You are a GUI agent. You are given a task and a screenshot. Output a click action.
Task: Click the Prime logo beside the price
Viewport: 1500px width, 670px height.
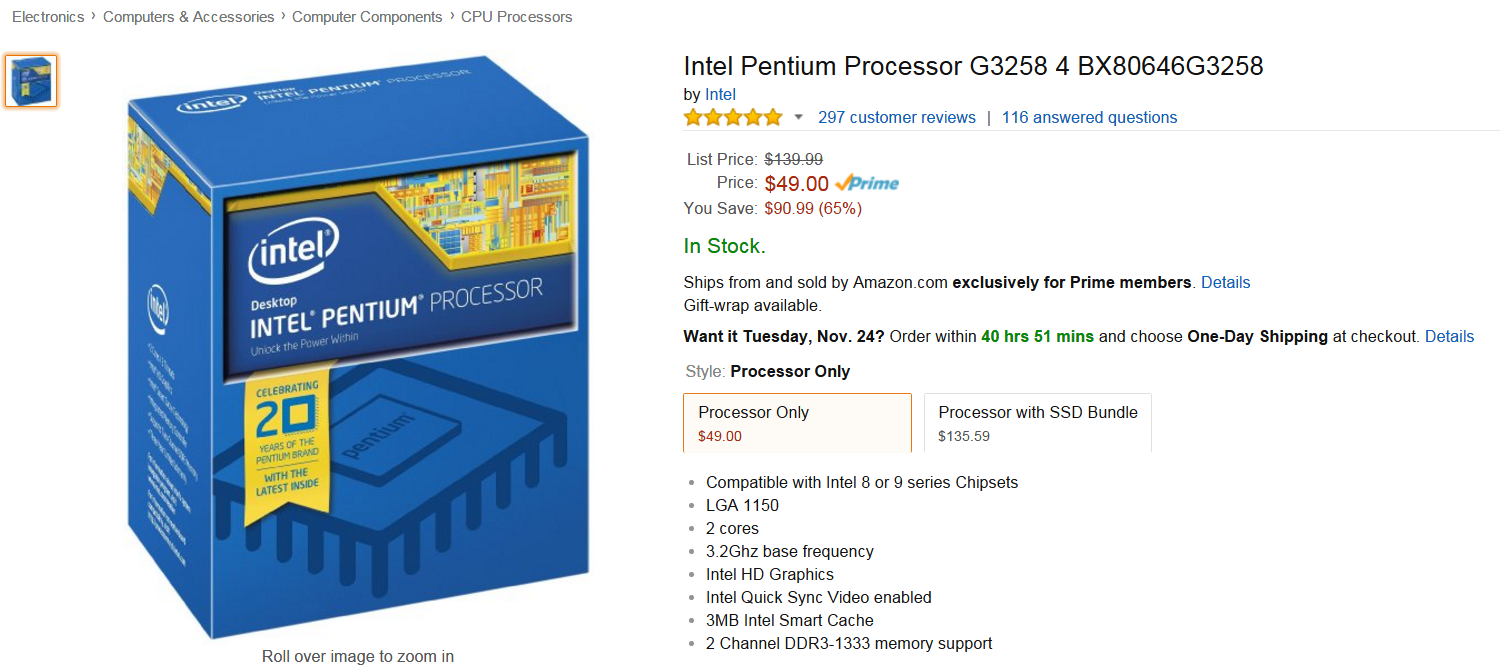coord(867,183)
